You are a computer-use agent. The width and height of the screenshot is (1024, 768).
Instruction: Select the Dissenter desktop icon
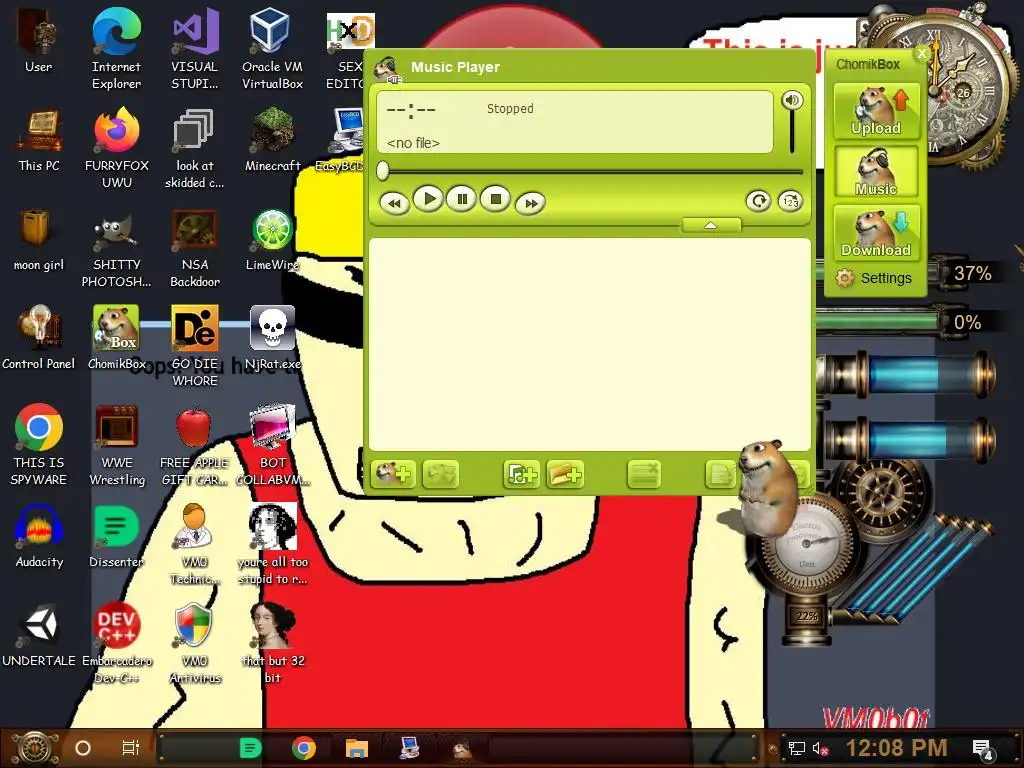point(116,537)
